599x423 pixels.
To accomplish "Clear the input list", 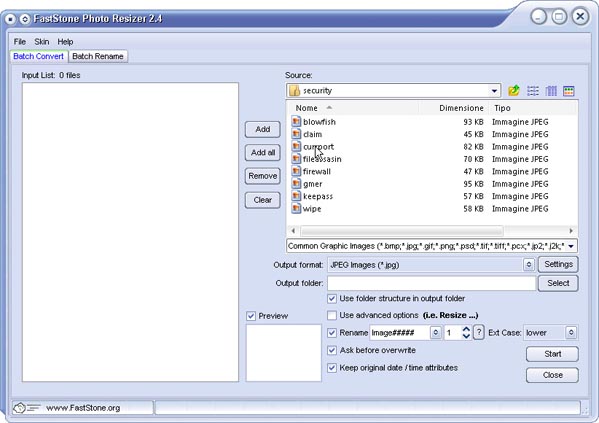I will click(x=262, y=200).
